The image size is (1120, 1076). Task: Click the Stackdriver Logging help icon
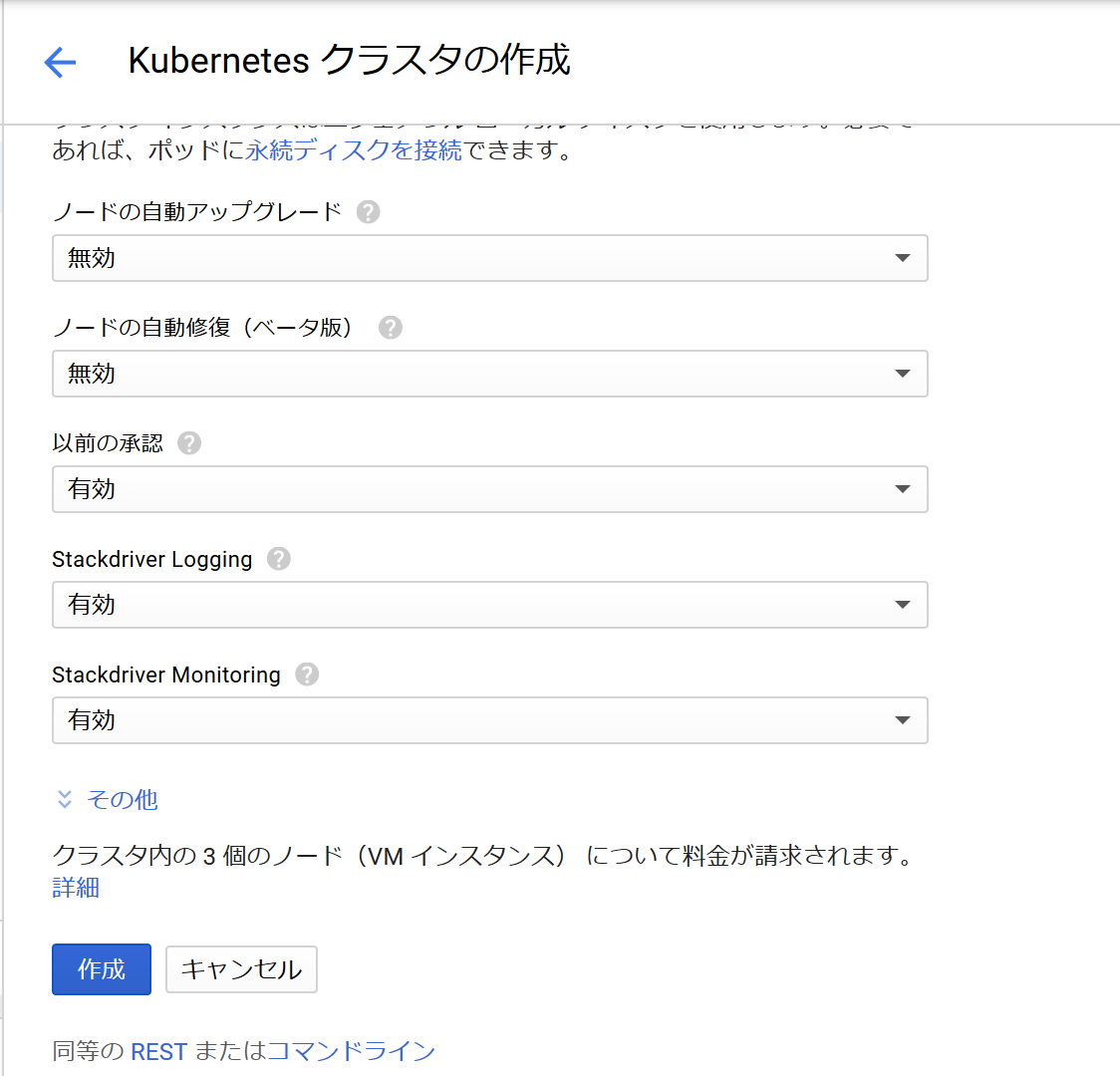[279, 559]
